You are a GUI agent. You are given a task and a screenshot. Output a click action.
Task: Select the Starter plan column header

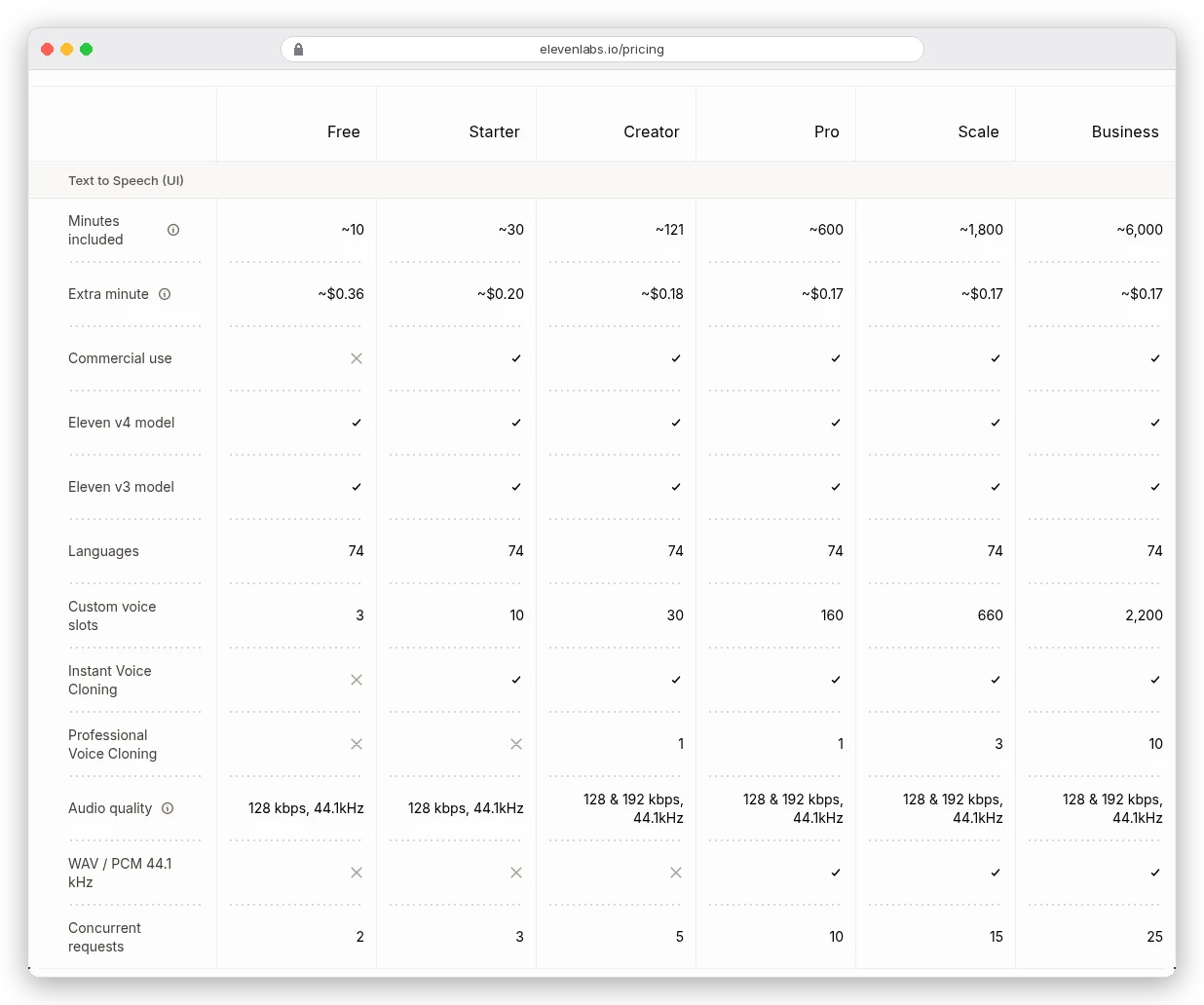click(494, 131)
